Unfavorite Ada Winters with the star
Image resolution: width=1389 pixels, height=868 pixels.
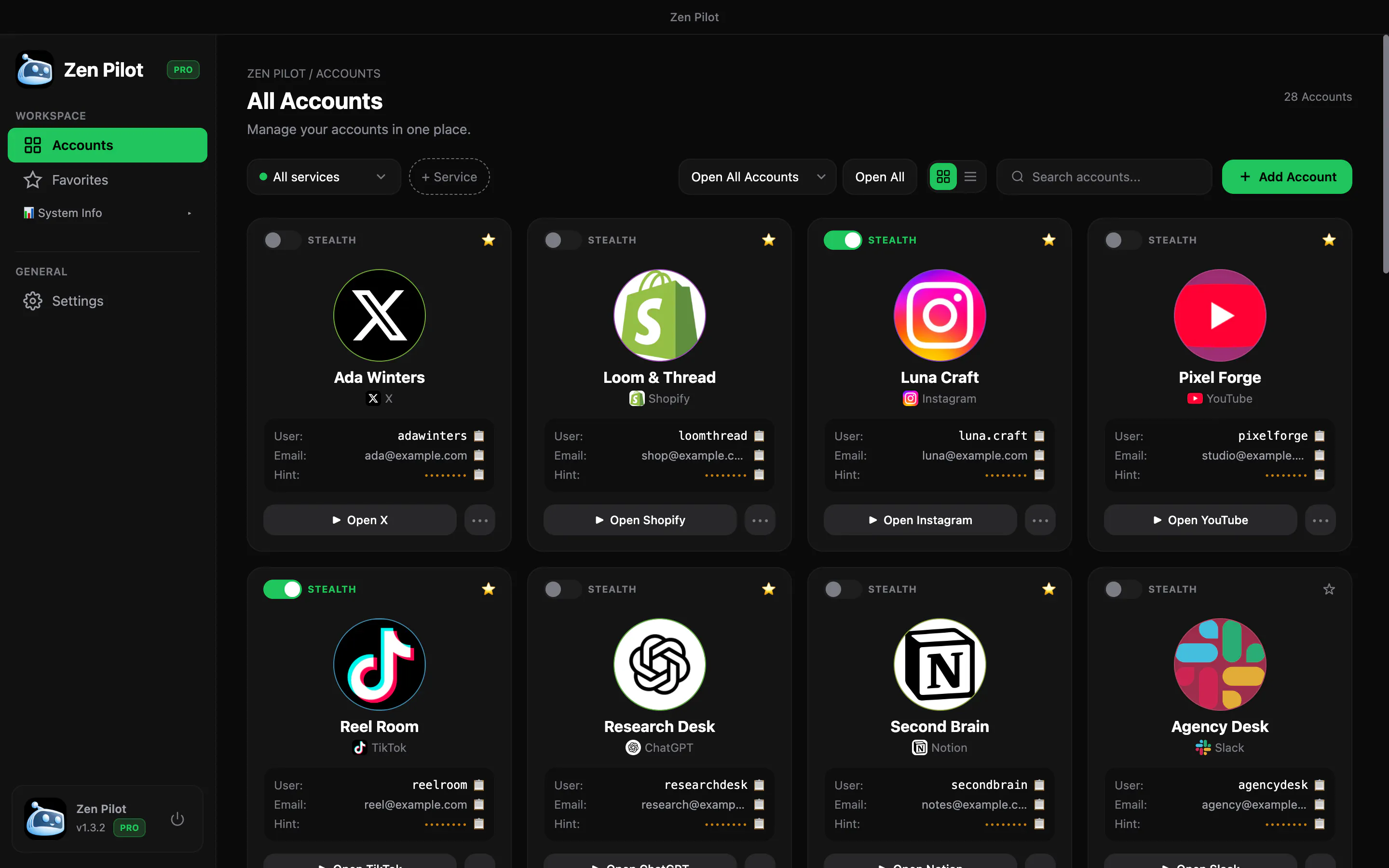tap(489, 240)
